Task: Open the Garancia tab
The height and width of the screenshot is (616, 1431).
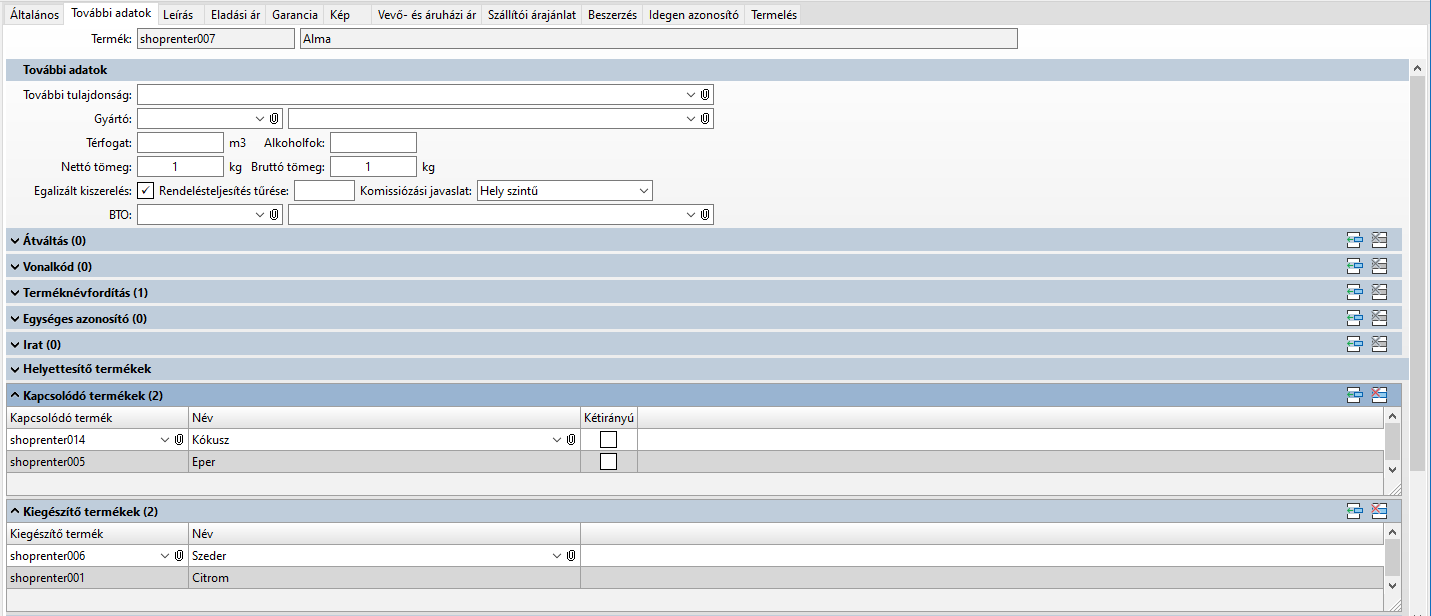Action: tap(294, 15)
